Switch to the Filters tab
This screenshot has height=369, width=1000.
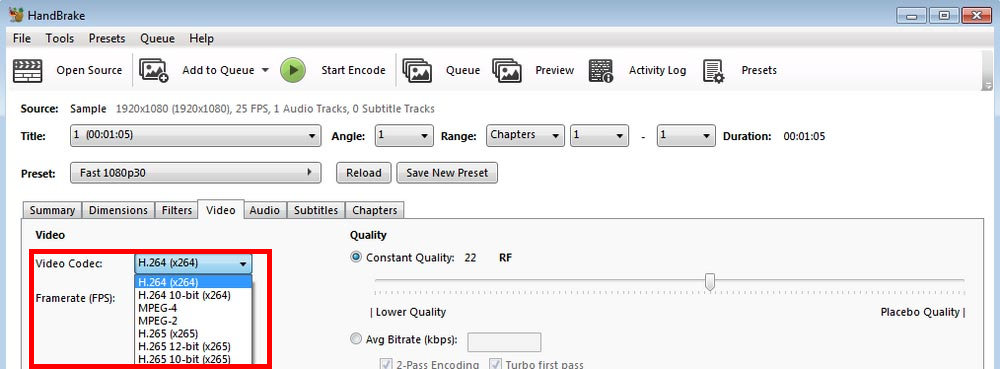pos(177,210)
